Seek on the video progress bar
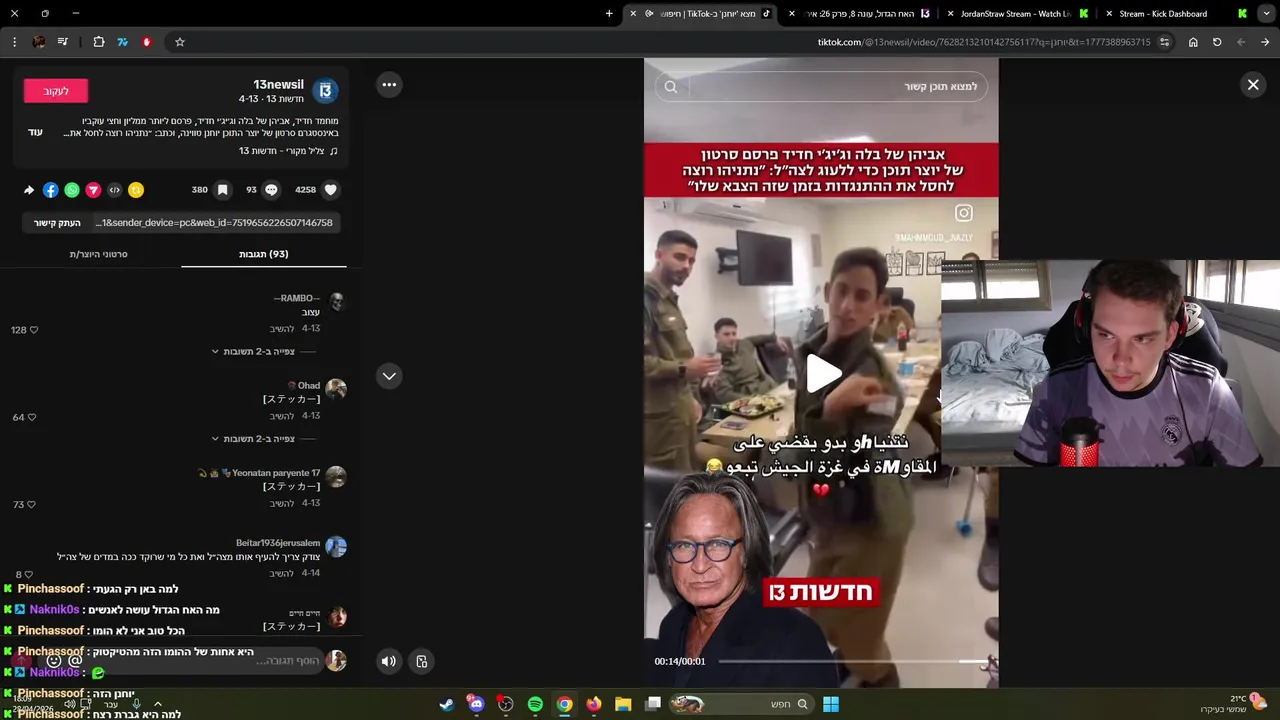 pyautogui.click(x=852, y=661)
